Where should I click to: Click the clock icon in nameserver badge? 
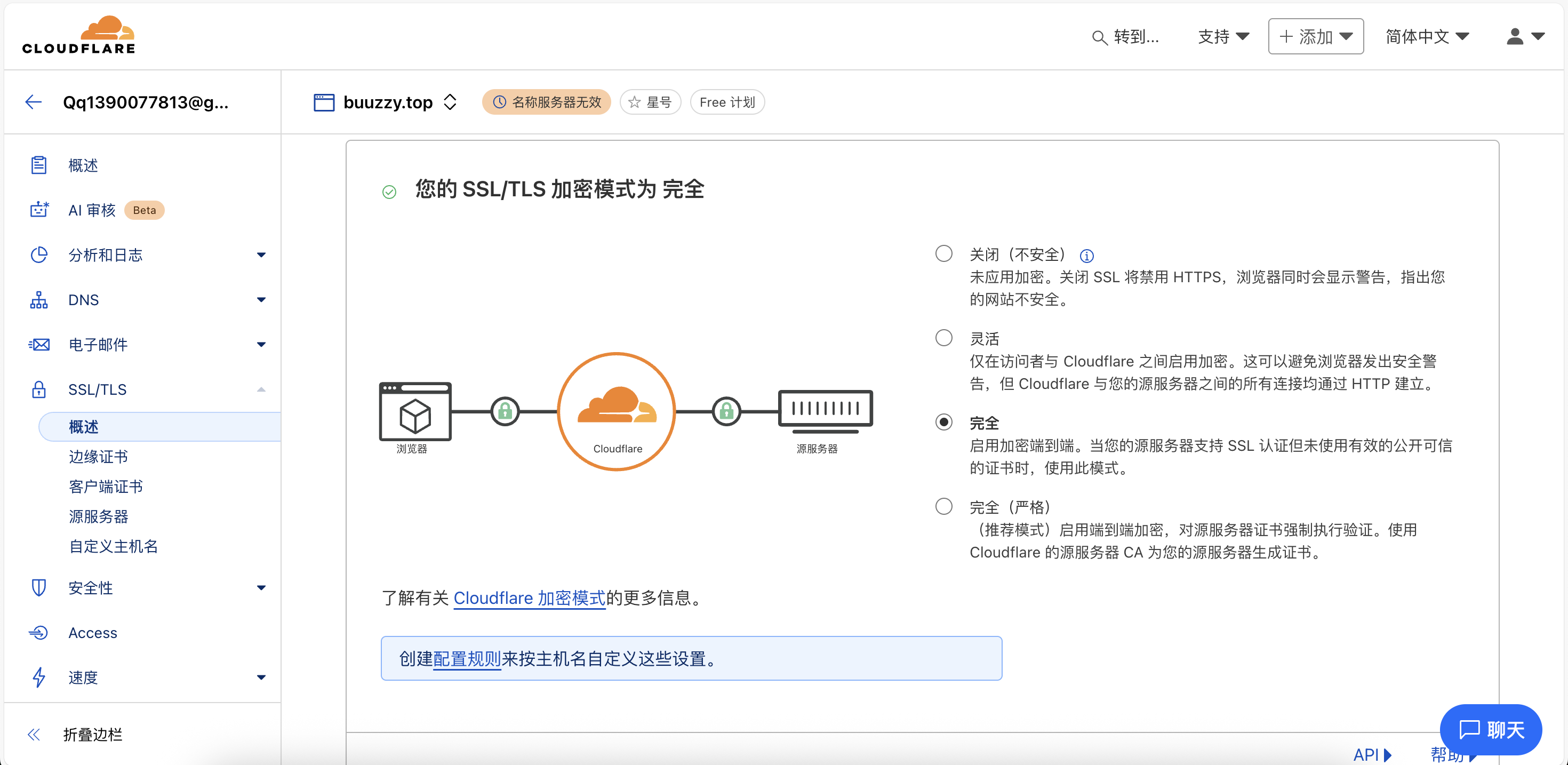tap(499, 102)
